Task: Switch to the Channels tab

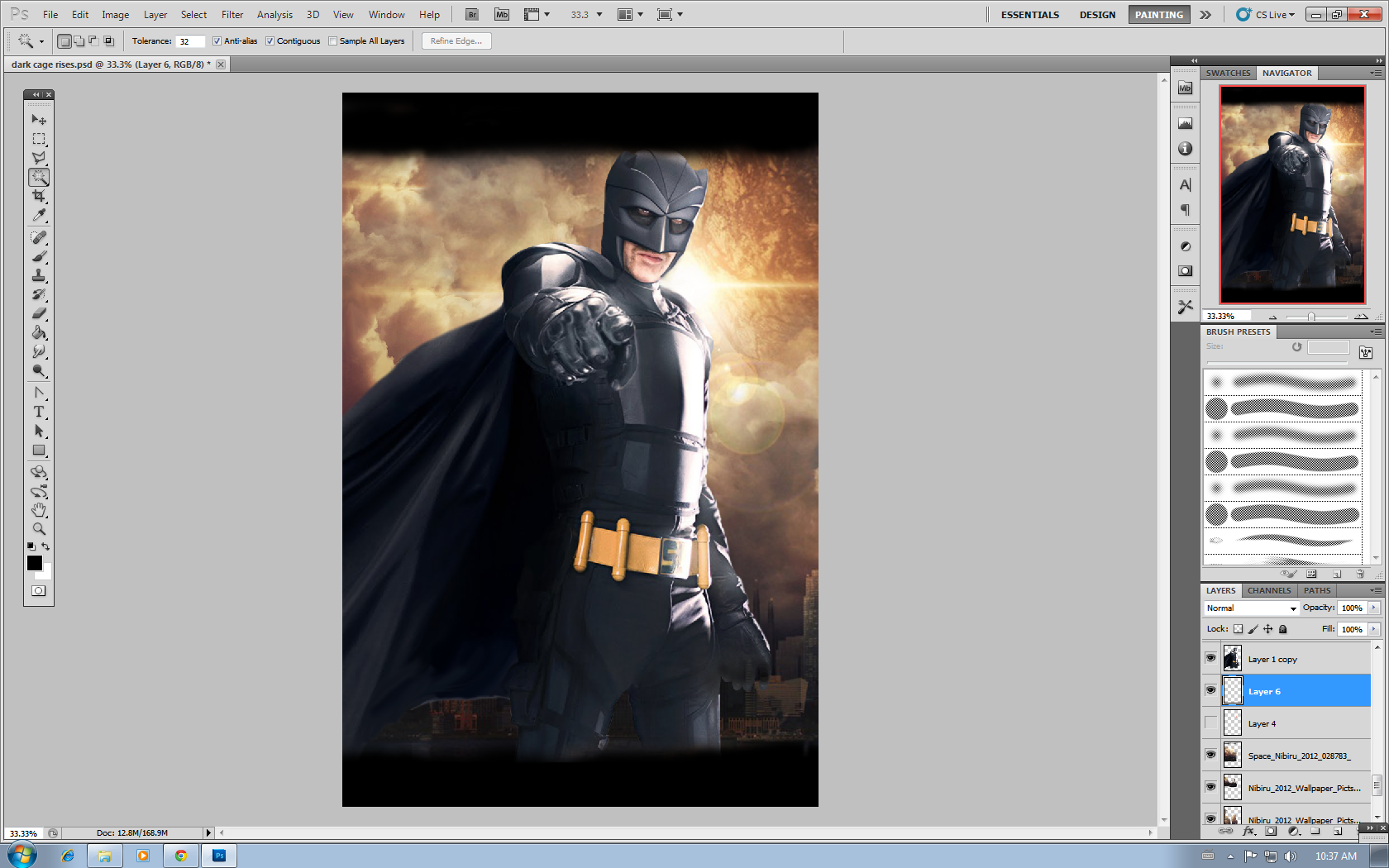Action: (x=1269, y=590)
